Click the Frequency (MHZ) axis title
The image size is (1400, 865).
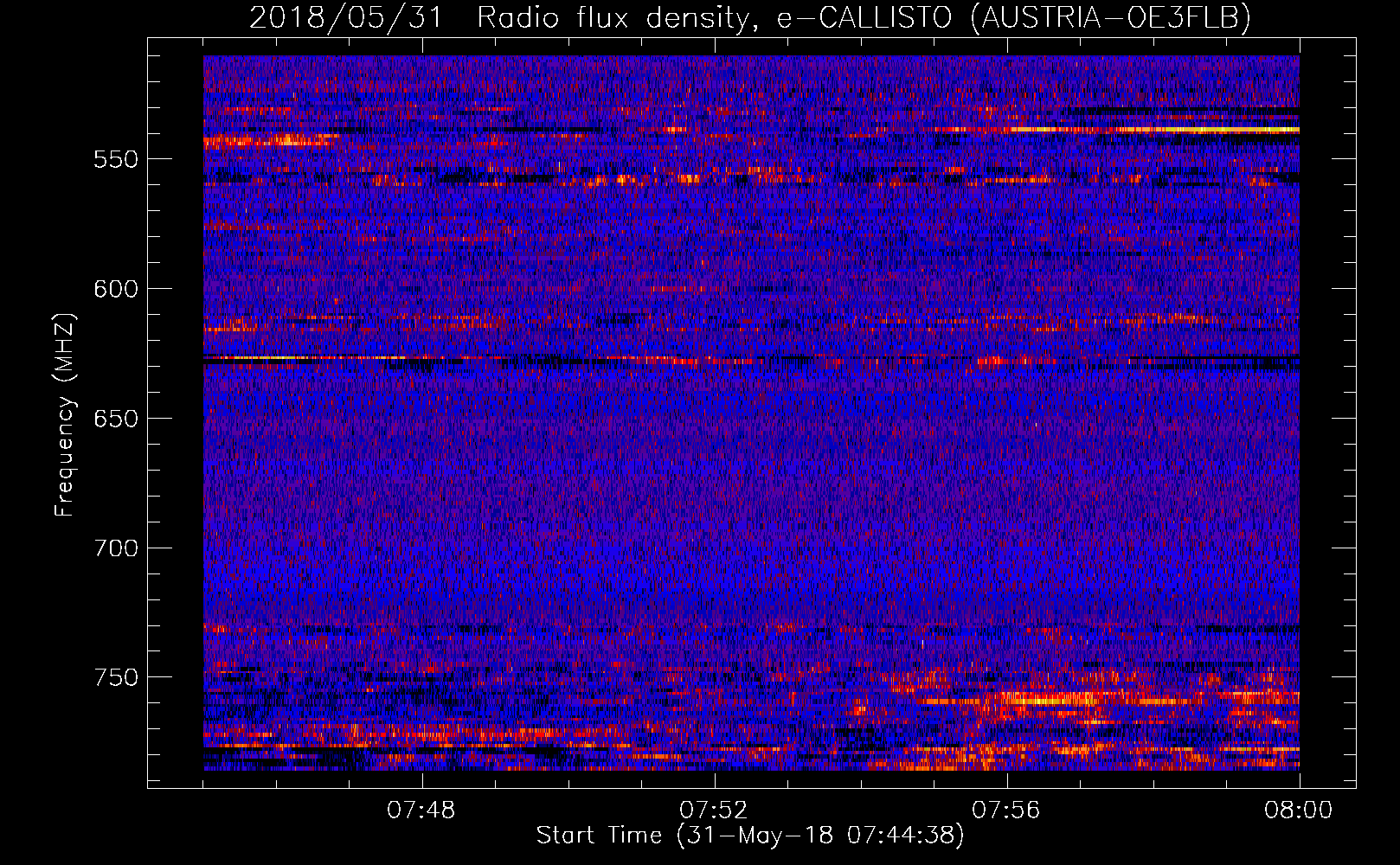65,415
